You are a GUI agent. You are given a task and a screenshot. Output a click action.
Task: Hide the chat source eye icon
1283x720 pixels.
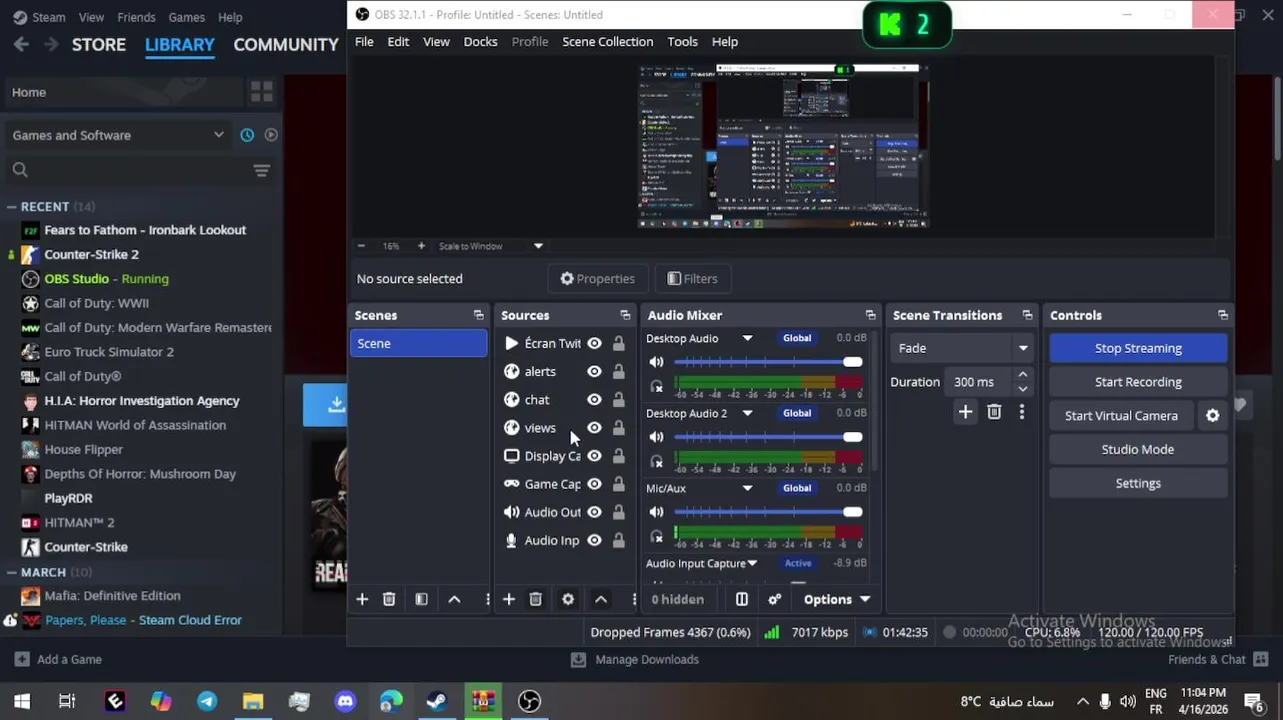[x=594, y=399]
